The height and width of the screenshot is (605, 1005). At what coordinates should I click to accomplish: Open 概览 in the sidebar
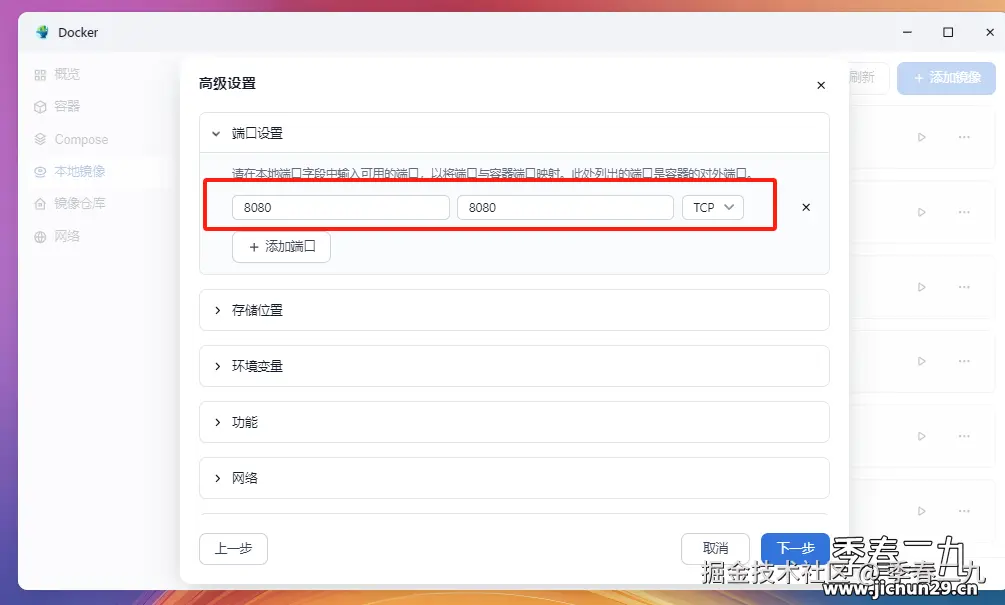coord(67,74)
